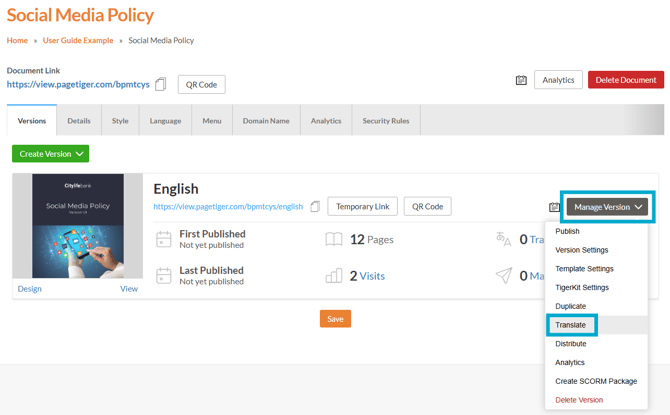Go to the Domain Name tab
The image size is (670, 415).
266,121
